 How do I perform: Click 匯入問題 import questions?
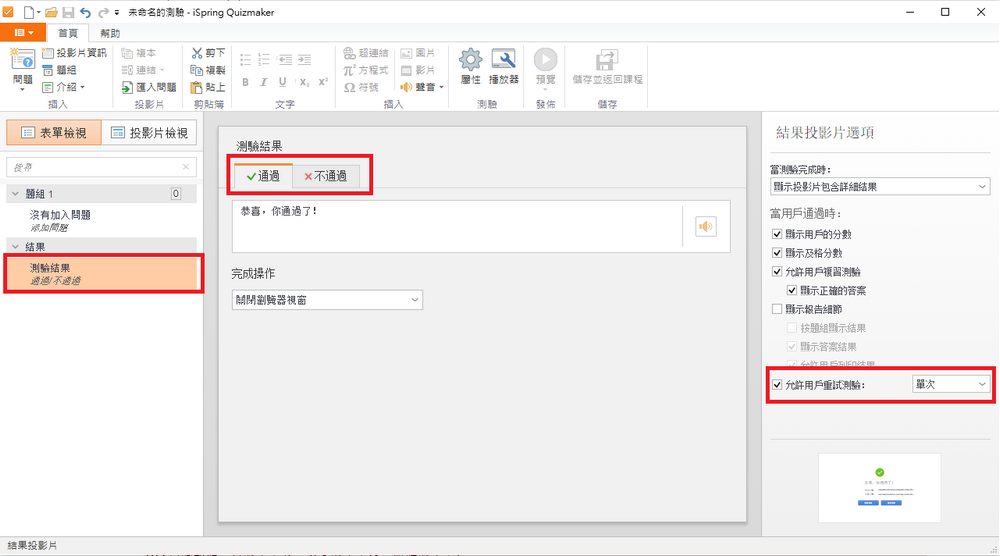tap(149, 87)
